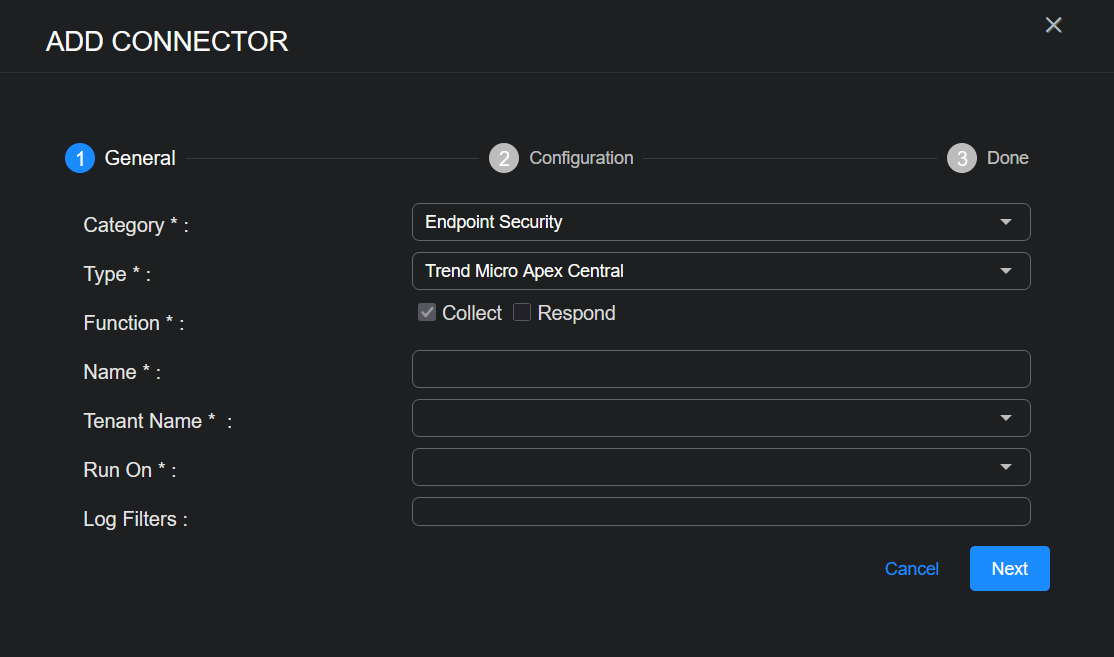Enable the Respond function checkbox
The height and width of the screenshot is (657, 1114).
pos(522,313)
